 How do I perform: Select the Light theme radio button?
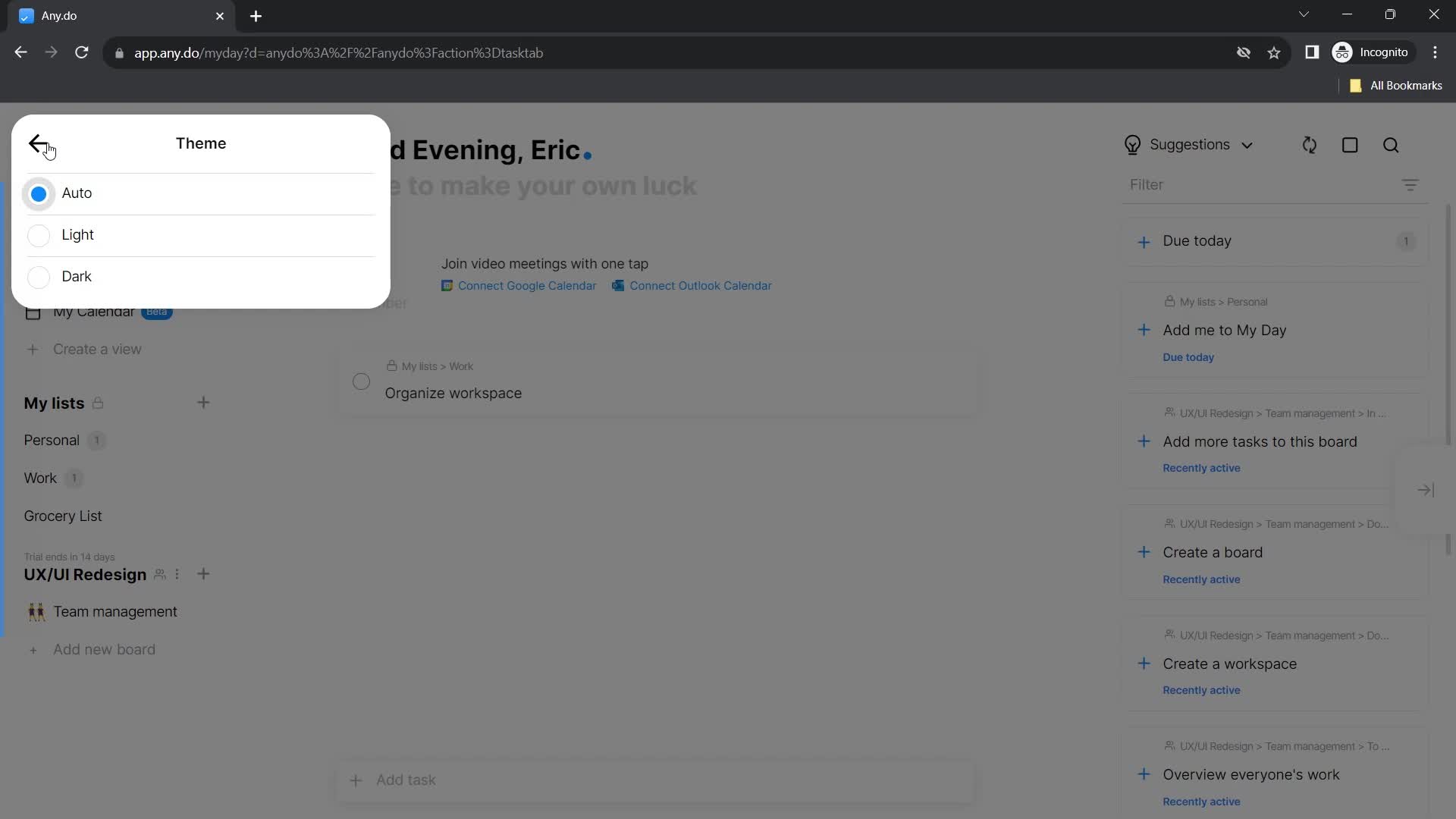[39, 234]
